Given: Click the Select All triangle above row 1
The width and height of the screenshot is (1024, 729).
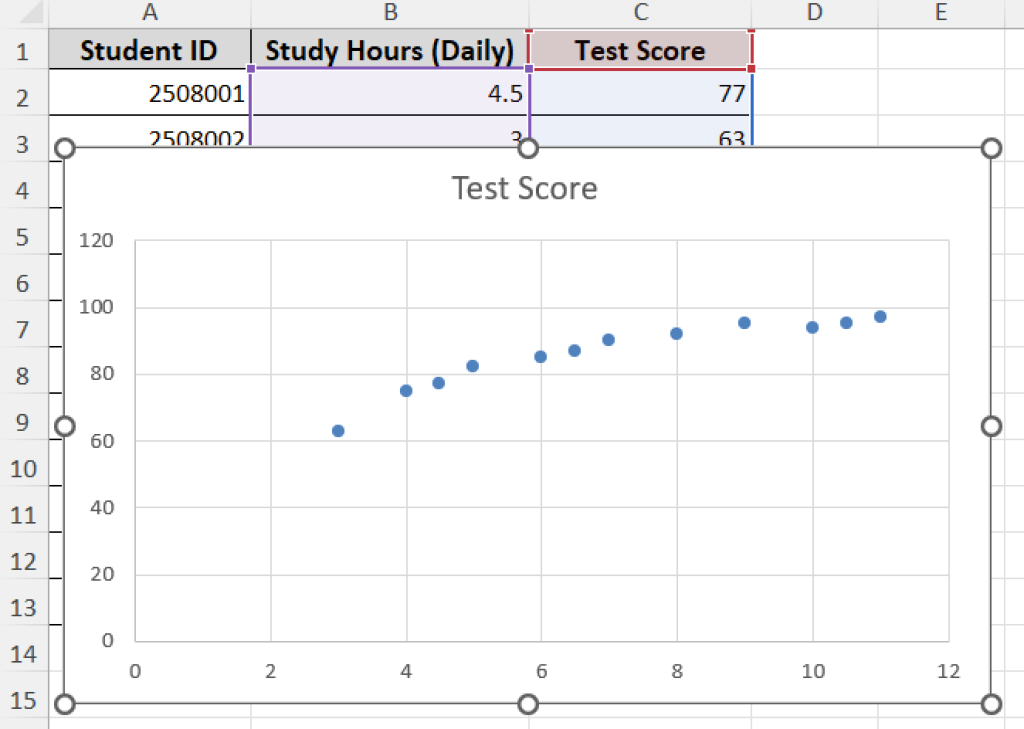Looking at the screenshot, I should click(x=30, y=14).
